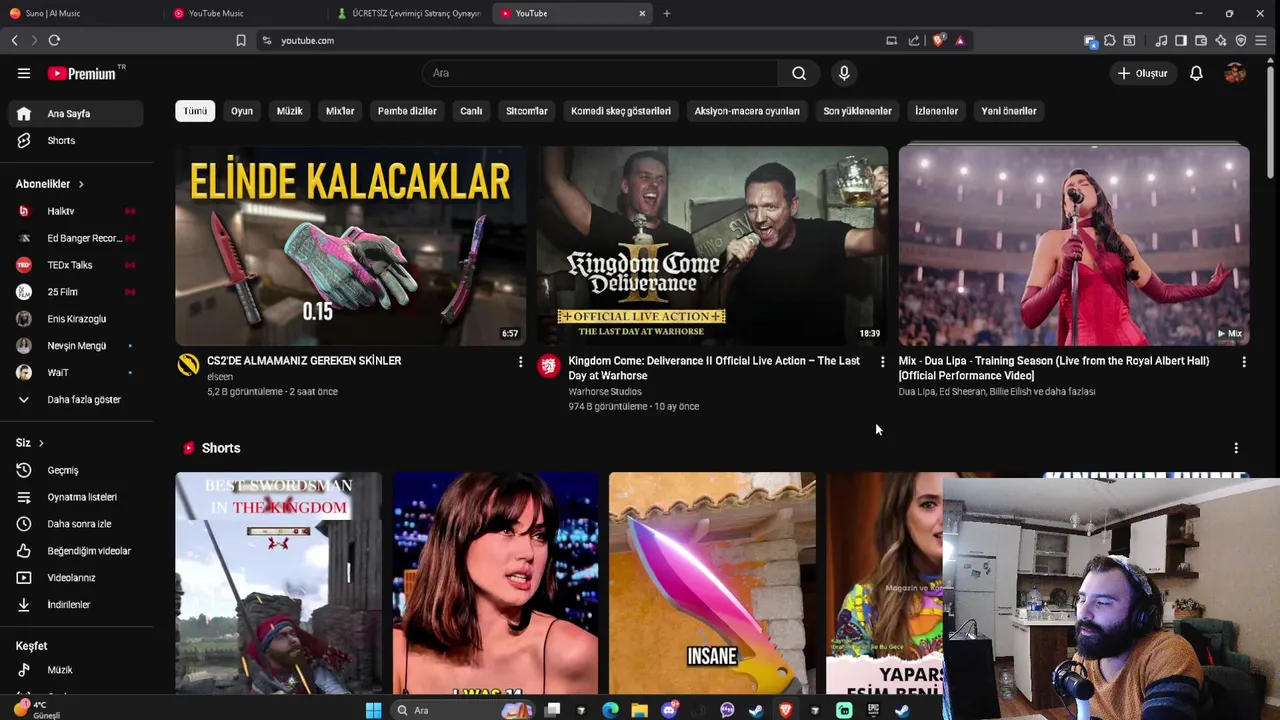Open Shorts in the sidebar

point(76,141)
